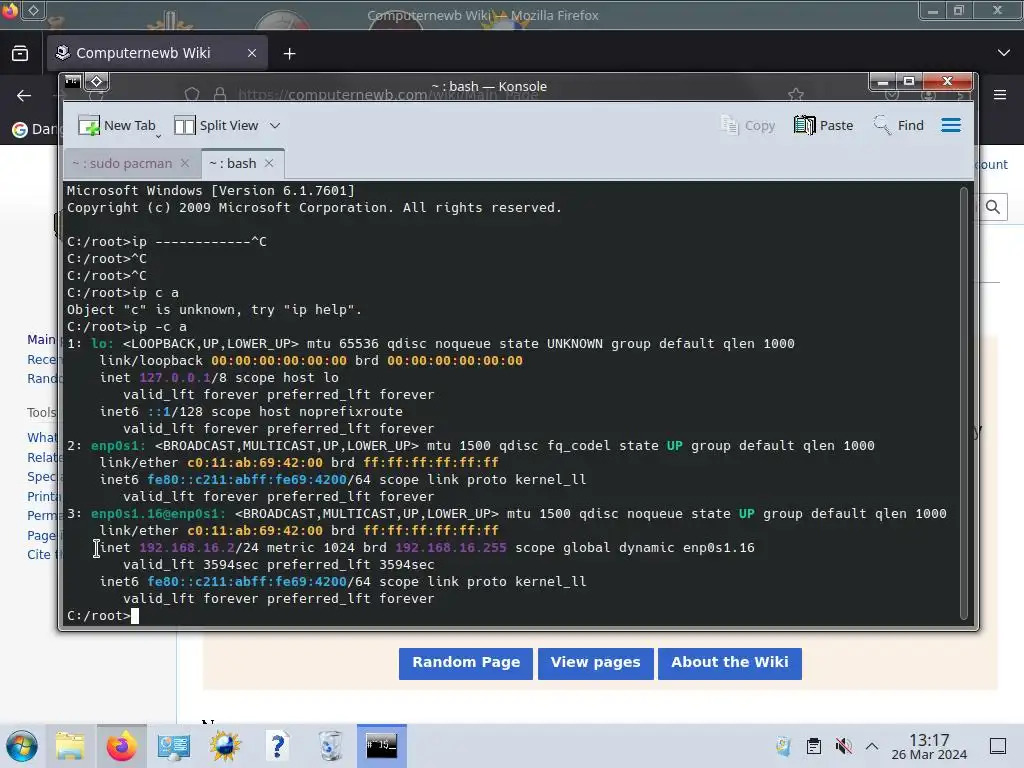Click the show desktop icon
The height and width of the screenshot is (768, 1024).
pyautogui.click(x=998, y=746)
